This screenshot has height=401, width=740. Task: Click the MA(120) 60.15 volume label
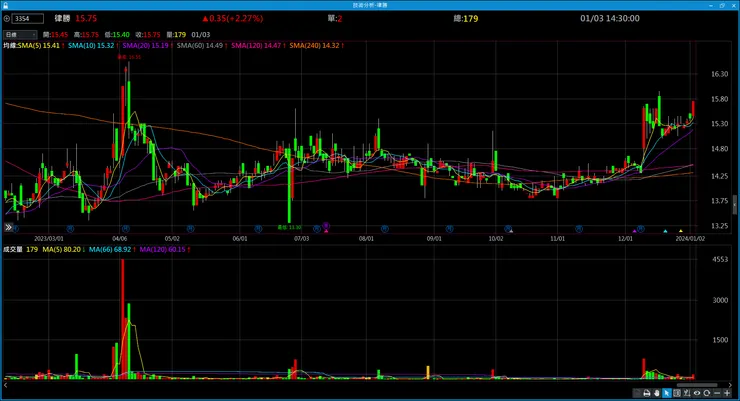[163, 249]
